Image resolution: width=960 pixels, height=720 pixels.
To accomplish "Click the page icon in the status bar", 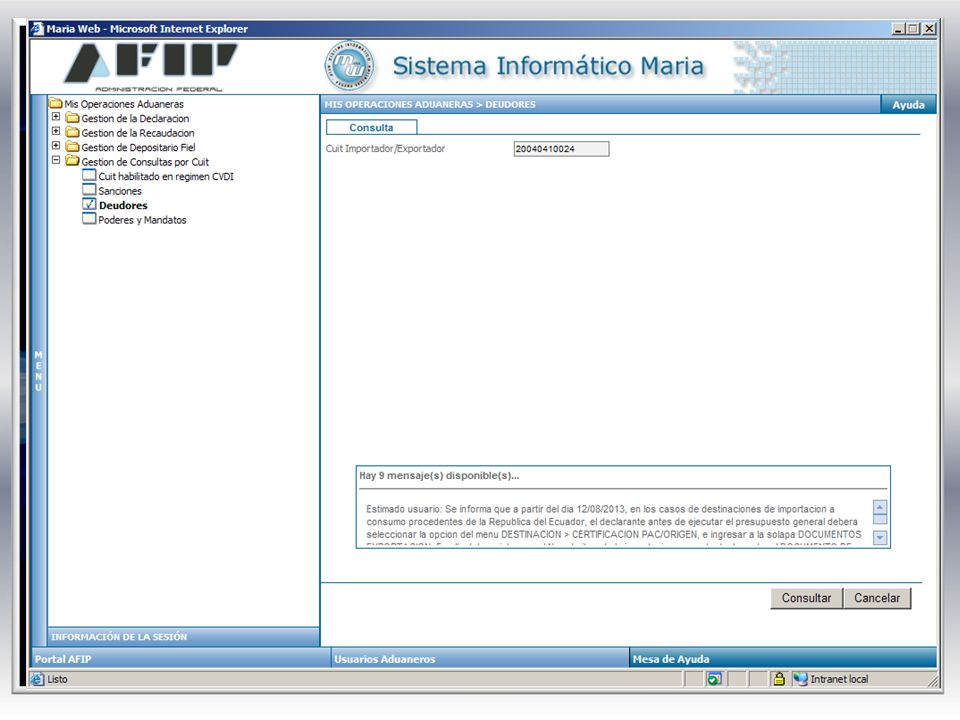I will [37, 679].
